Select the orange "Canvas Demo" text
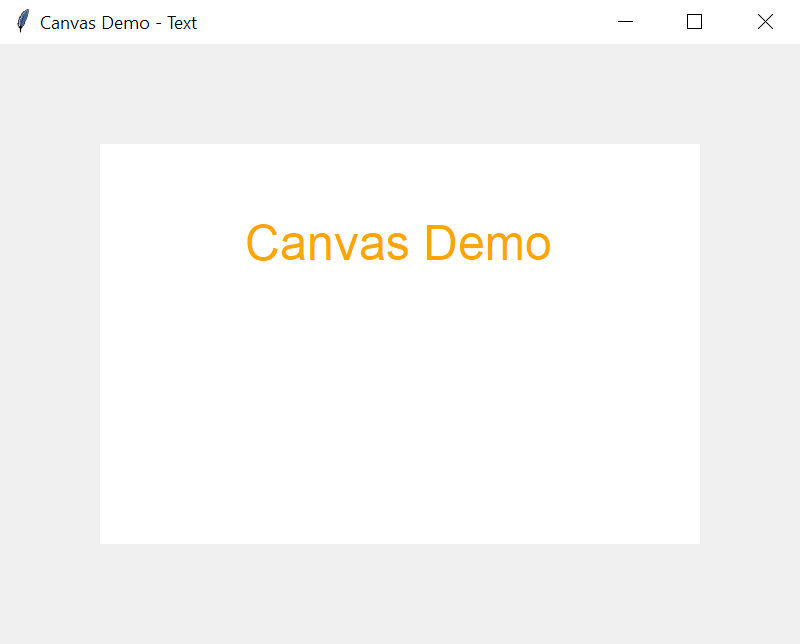800x644 pixels. 398,243
